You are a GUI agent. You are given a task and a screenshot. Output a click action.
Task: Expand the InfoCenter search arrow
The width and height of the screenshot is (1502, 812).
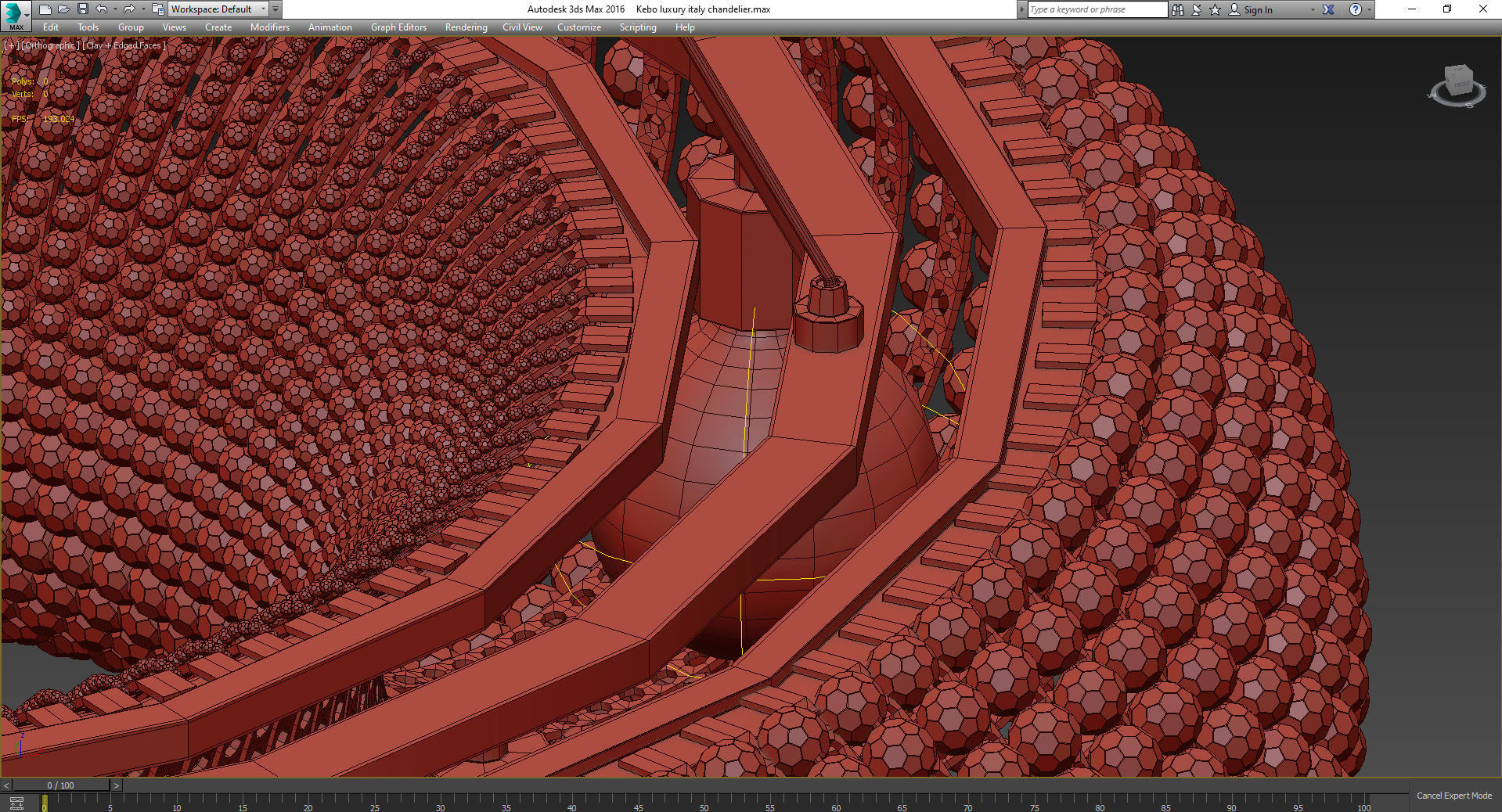click(x=1021, y=9)
